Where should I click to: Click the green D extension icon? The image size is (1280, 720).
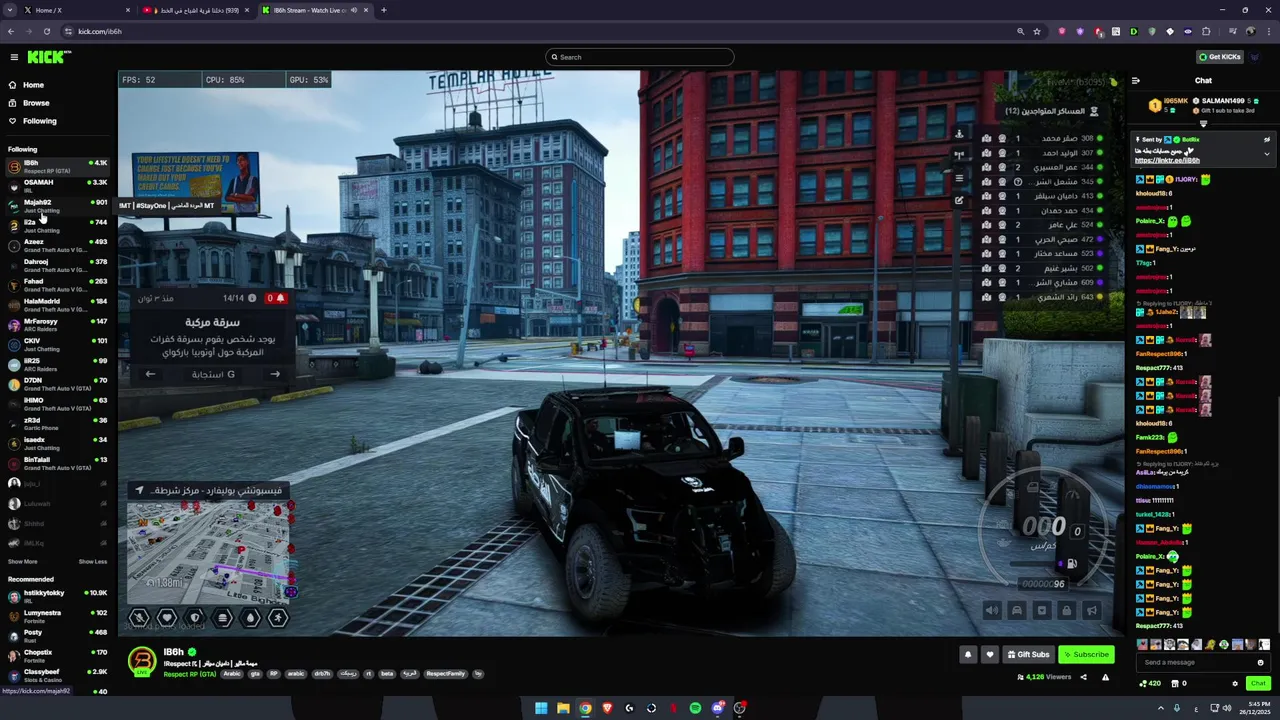click(x=1134, y=31)
